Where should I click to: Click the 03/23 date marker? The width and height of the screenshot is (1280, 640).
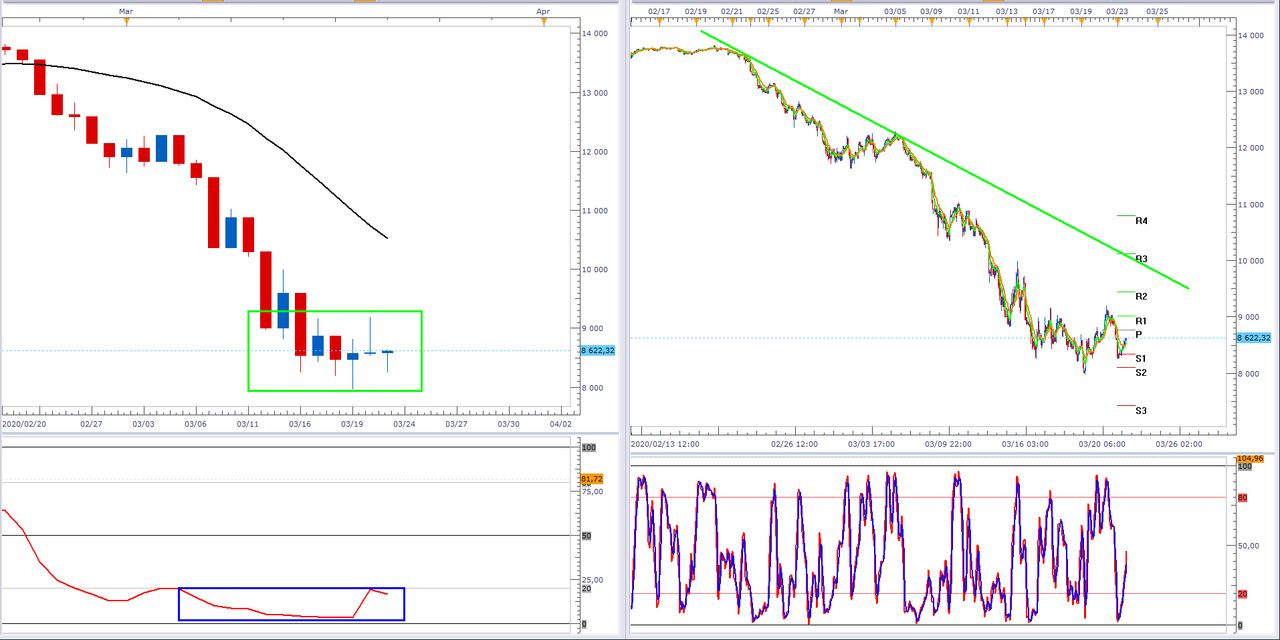pyautogui.click(x=1118, y=11)
